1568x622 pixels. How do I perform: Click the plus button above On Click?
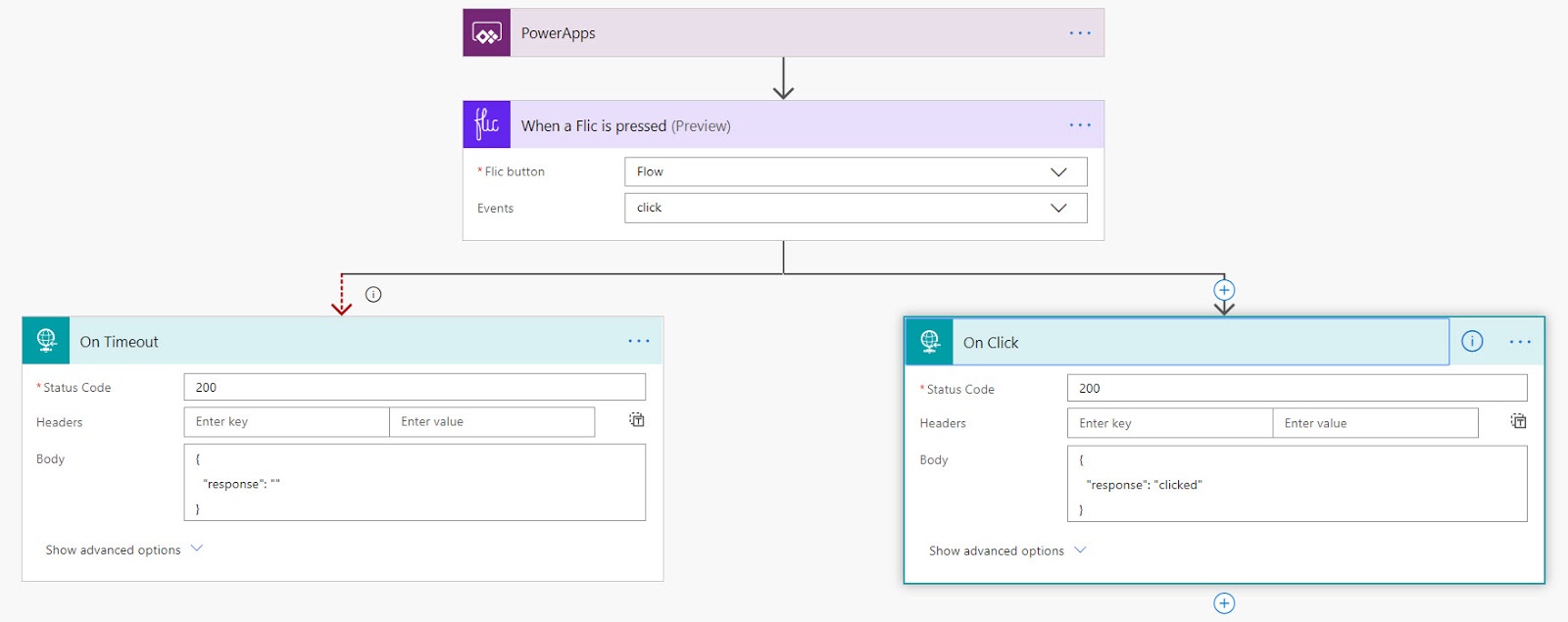[1224, 290]
